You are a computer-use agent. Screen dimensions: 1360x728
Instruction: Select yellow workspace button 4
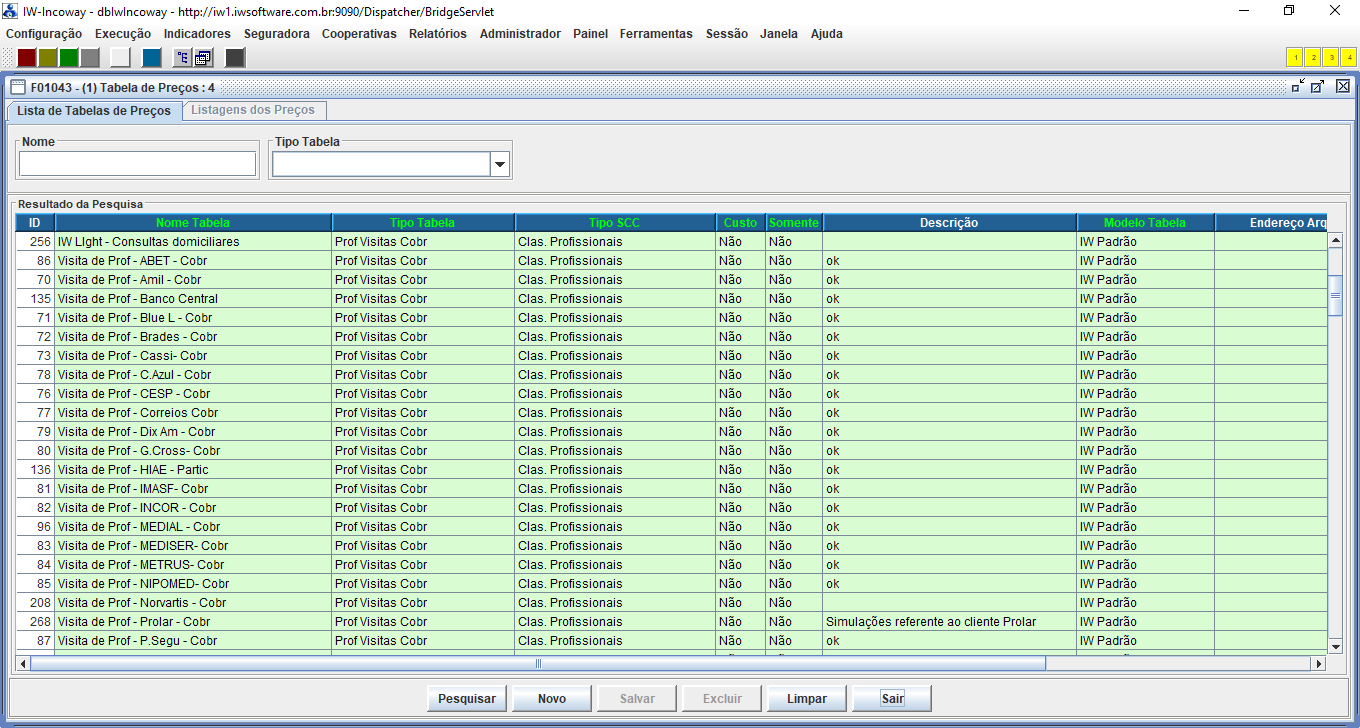[1348, 57]
